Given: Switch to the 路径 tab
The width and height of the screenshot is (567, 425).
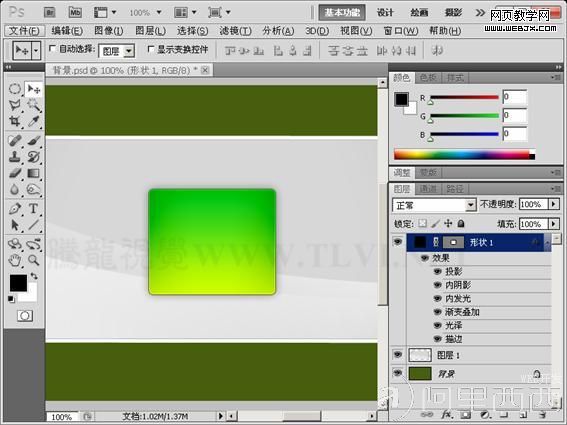Looking at the screenshot, I should pyautogui.click(x=455, y=188).
